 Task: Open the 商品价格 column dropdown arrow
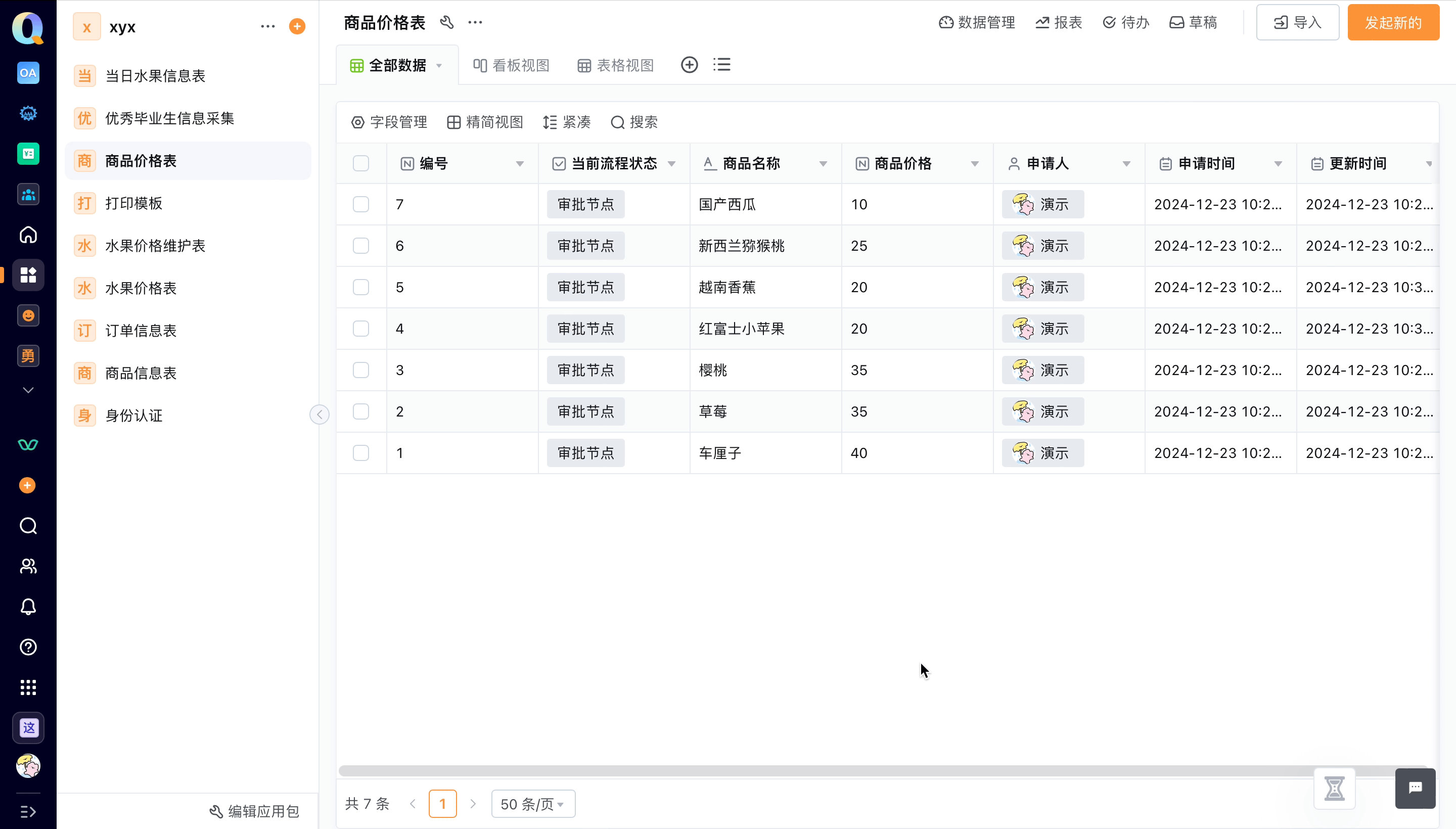click(x=974, y=164)
